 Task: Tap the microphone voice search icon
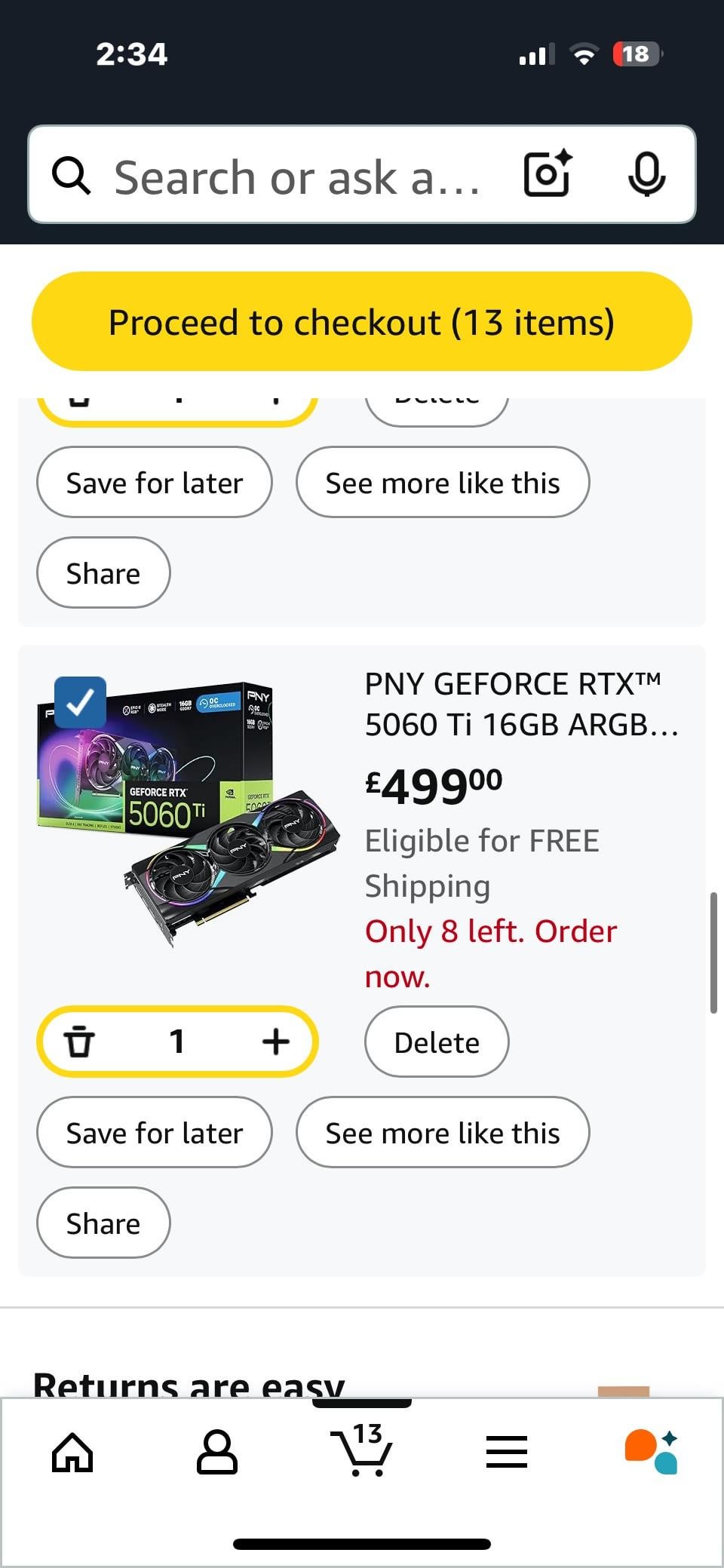coord(646,174)
